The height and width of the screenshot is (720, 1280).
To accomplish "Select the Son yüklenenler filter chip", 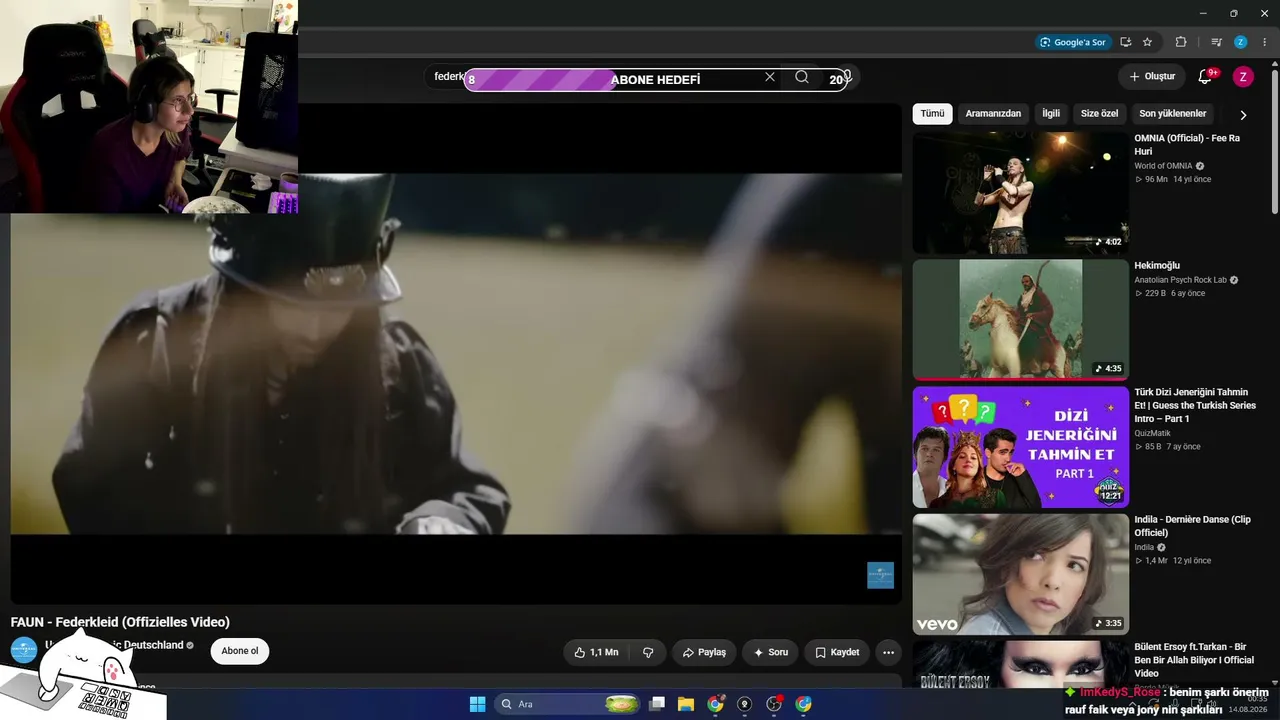I will pos(1173,114).
